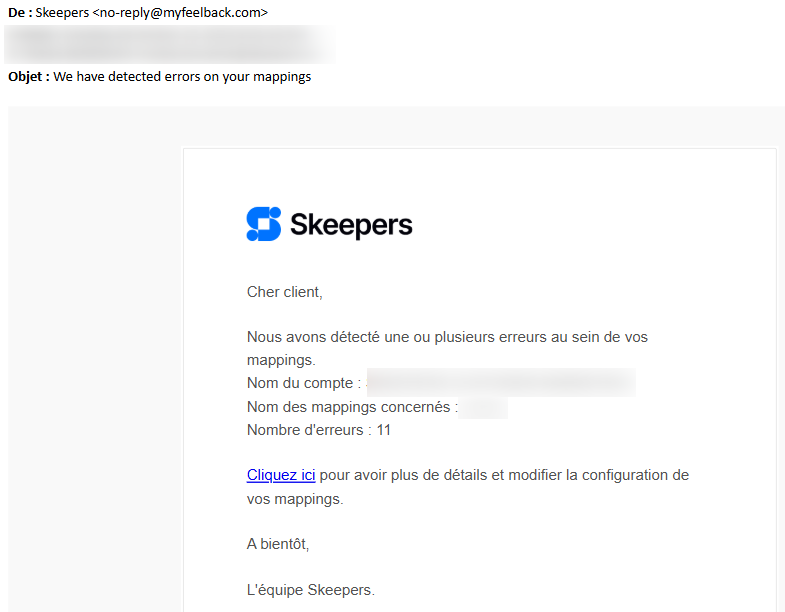Click the blue Skeepers logo icon
Viewport: 785px width, 612px height.
click(264, 224)
